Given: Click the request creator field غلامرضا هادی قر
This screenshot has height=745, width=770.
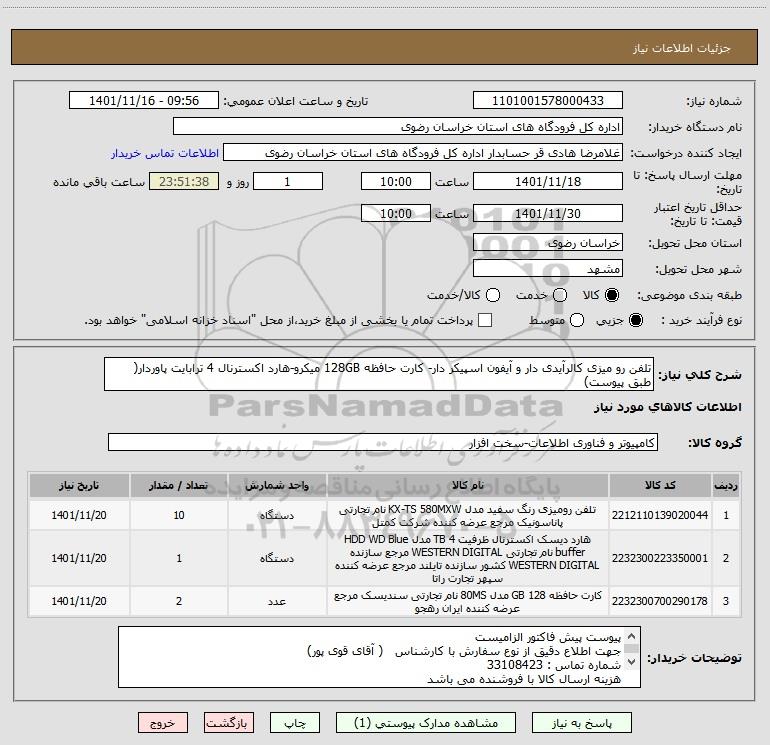Looking at the screenshot, I should pos(423,153).
